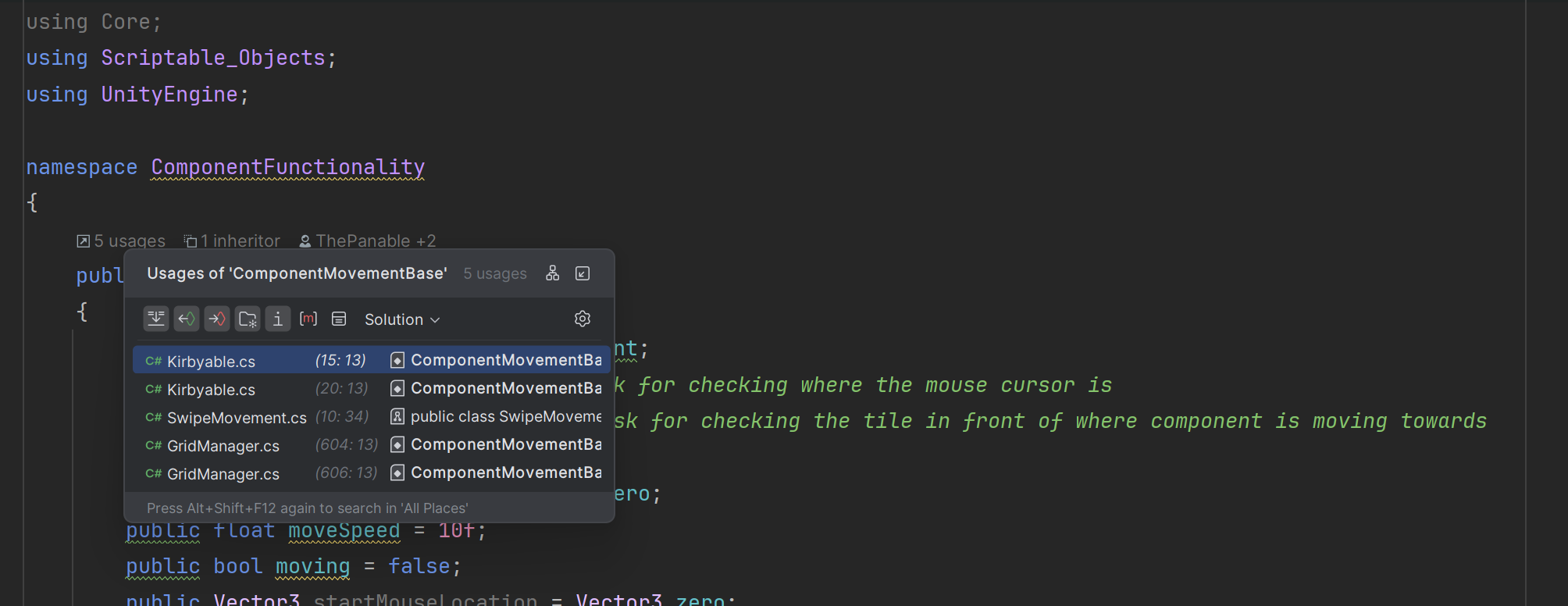The image size is (1568, 606).
Task: Click the '5 usages' code lens
Action: point(121,241)
